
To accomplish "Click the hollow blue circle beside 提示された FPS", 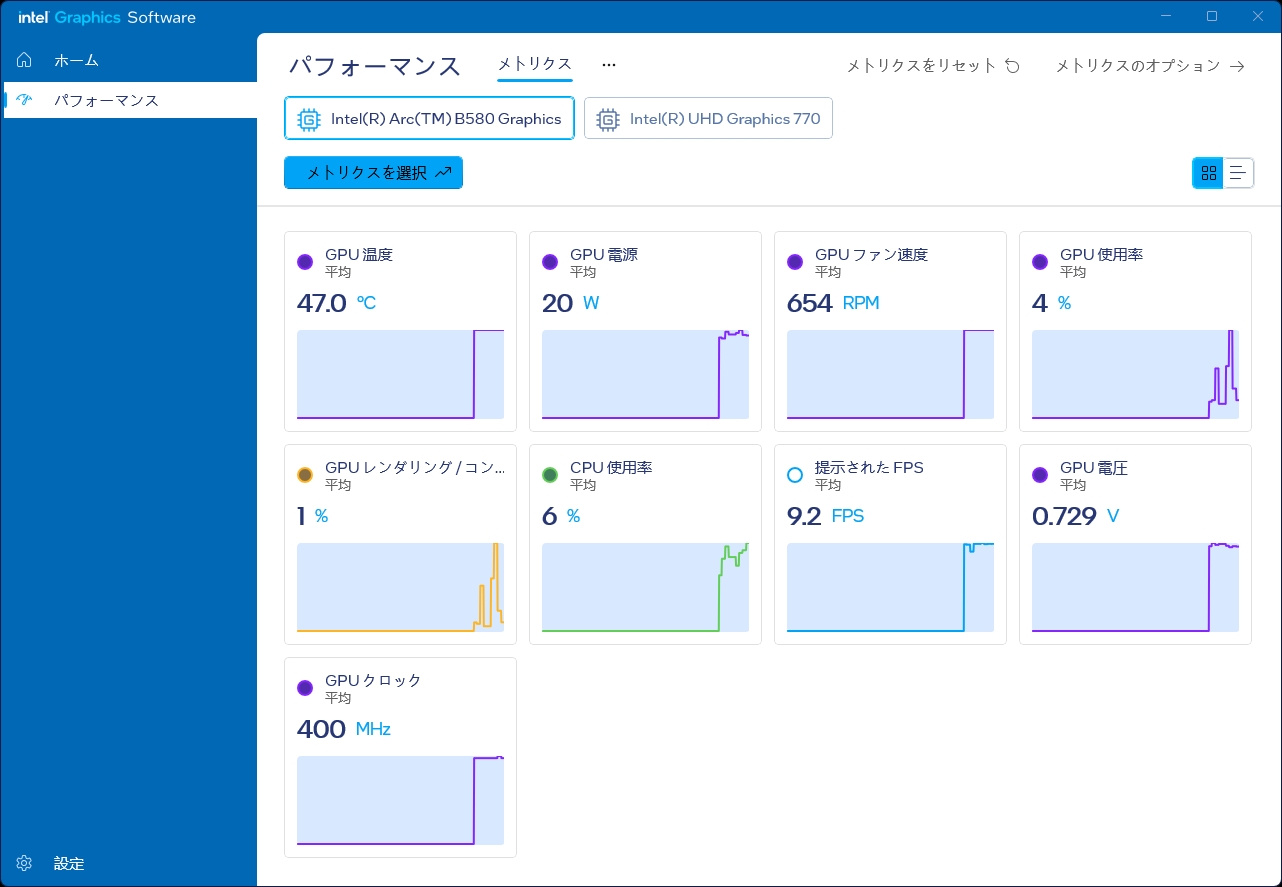I will 795,475.
